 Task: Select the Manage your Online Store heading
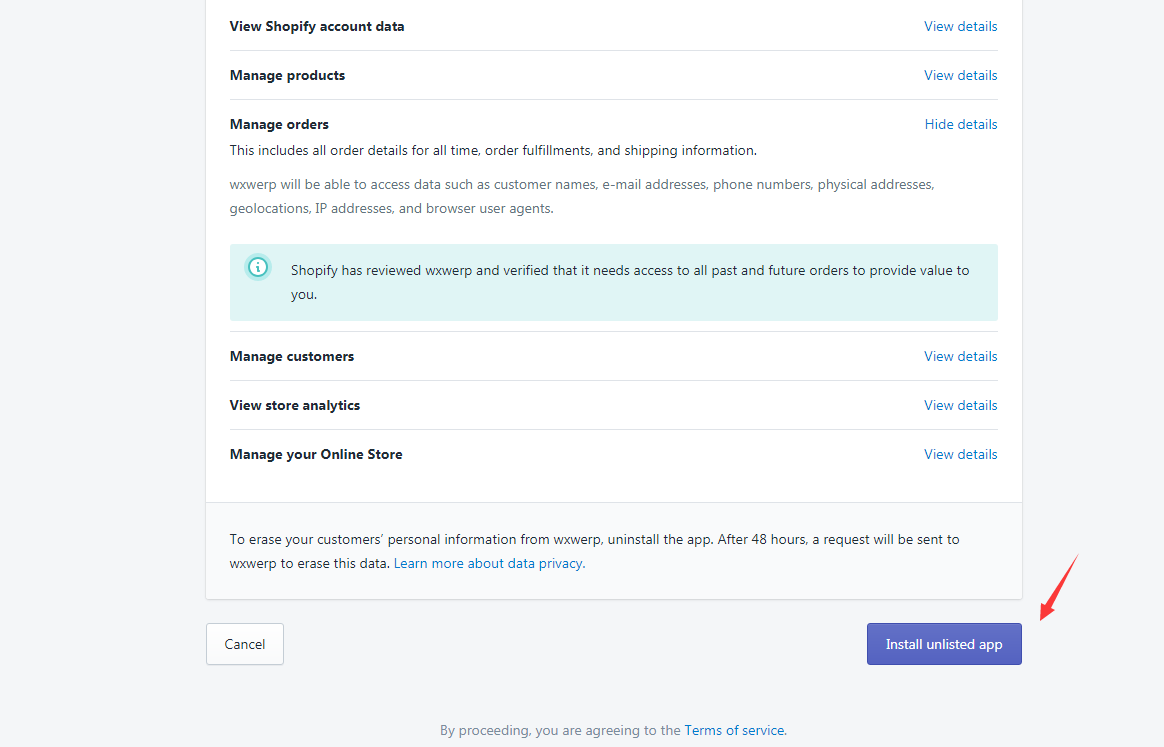tap(316, 454)
